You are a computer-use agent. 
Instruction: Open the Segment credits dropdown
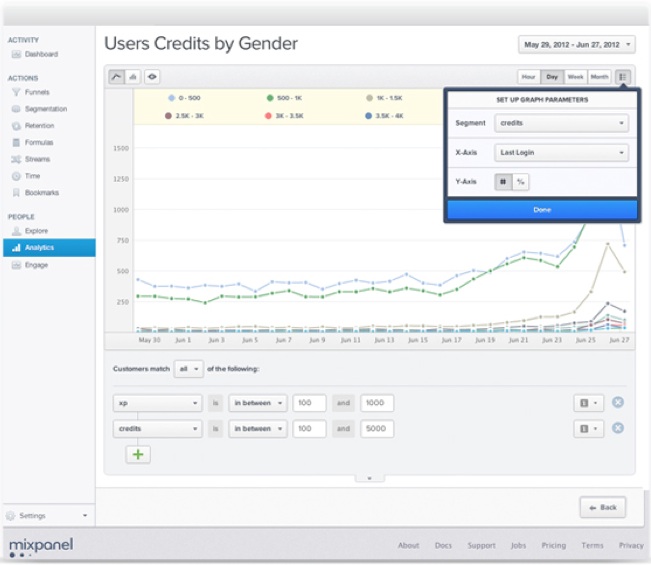coord(561,123)
